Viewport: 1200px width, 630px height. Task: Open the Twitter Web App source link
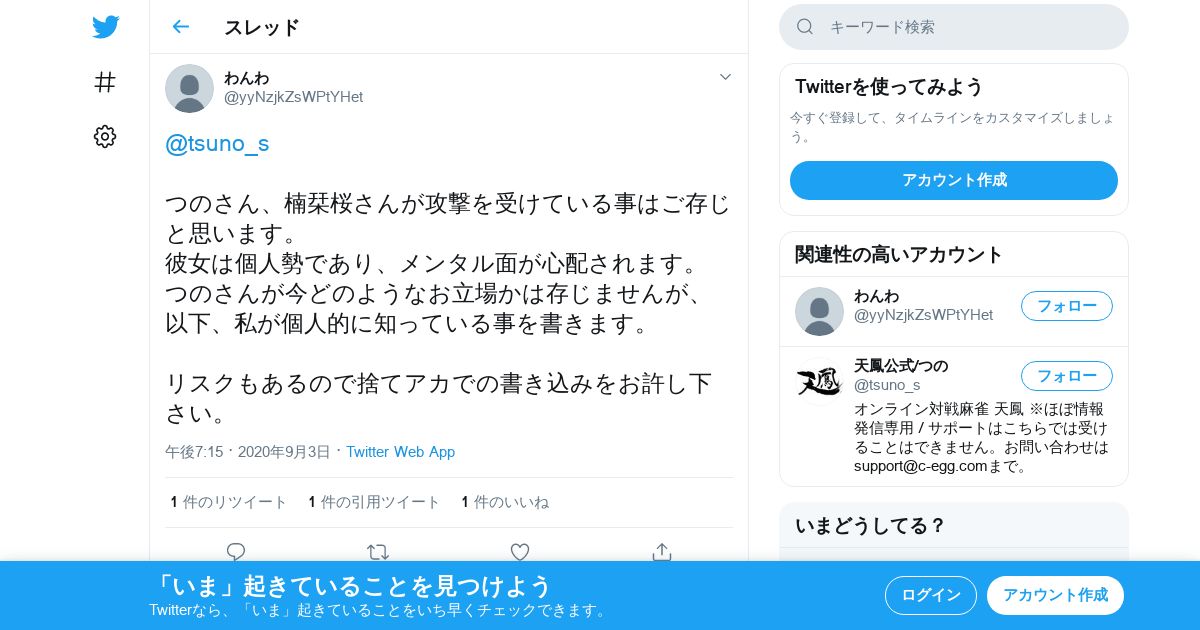tap(400, 452)
